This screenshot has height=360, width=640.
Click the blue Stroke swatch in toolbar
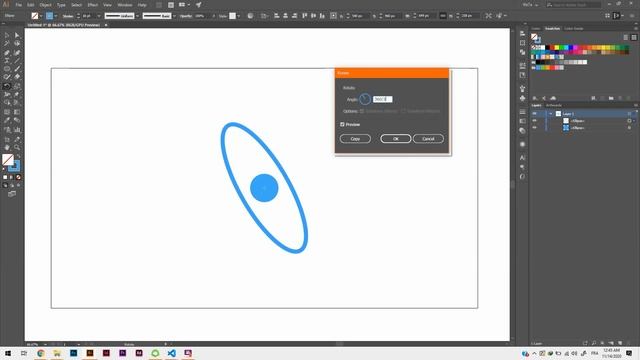tap(15, 167)
